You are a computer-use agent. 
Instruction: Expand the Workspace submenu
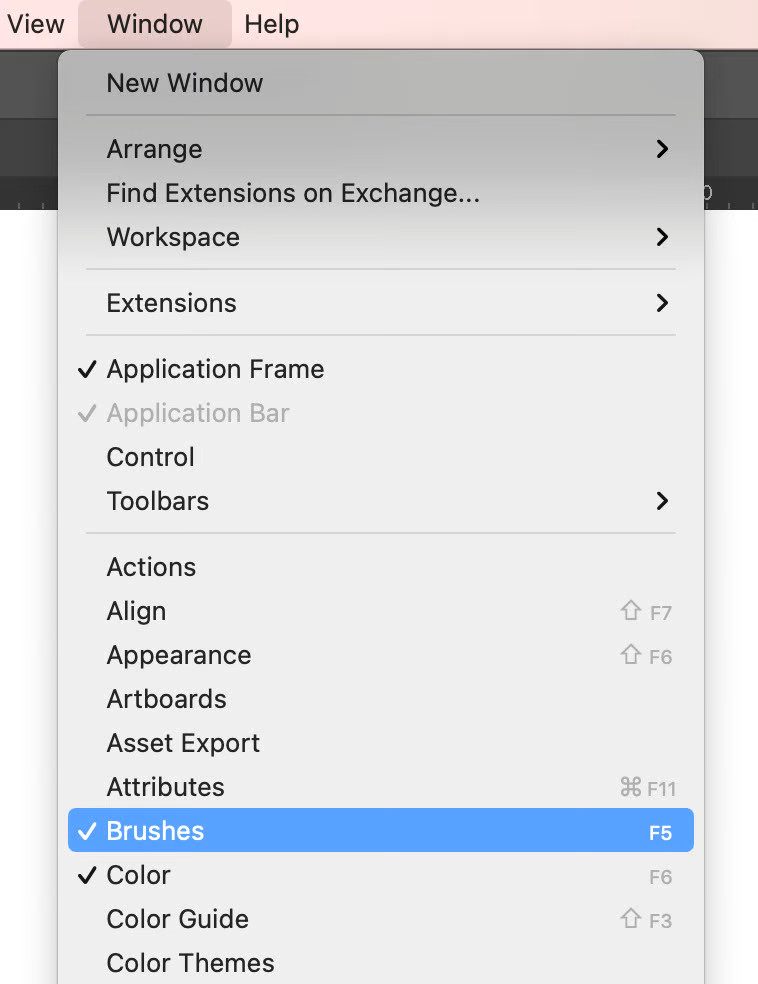[x=173, y=237]
